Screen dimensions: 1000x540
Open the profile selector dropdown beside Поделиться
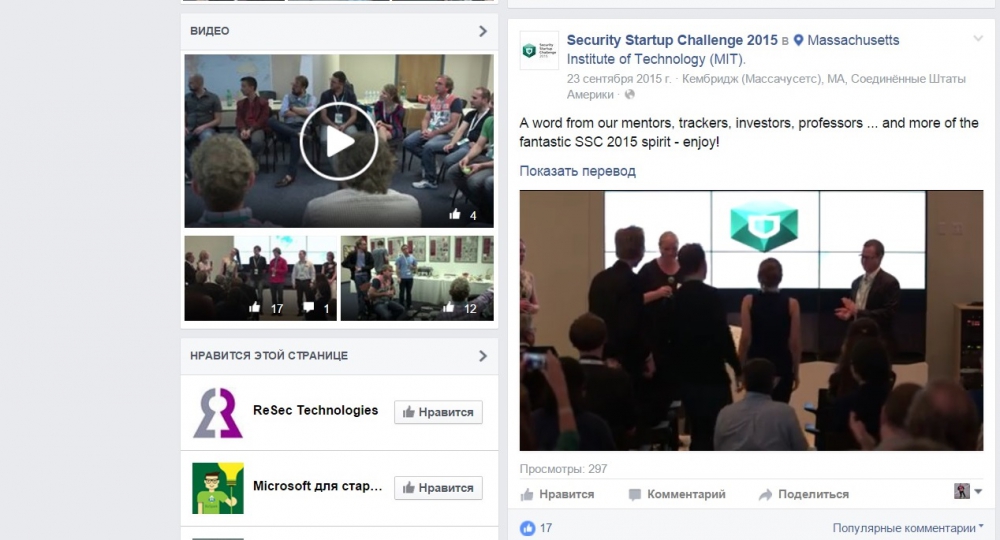coord(968,491)
